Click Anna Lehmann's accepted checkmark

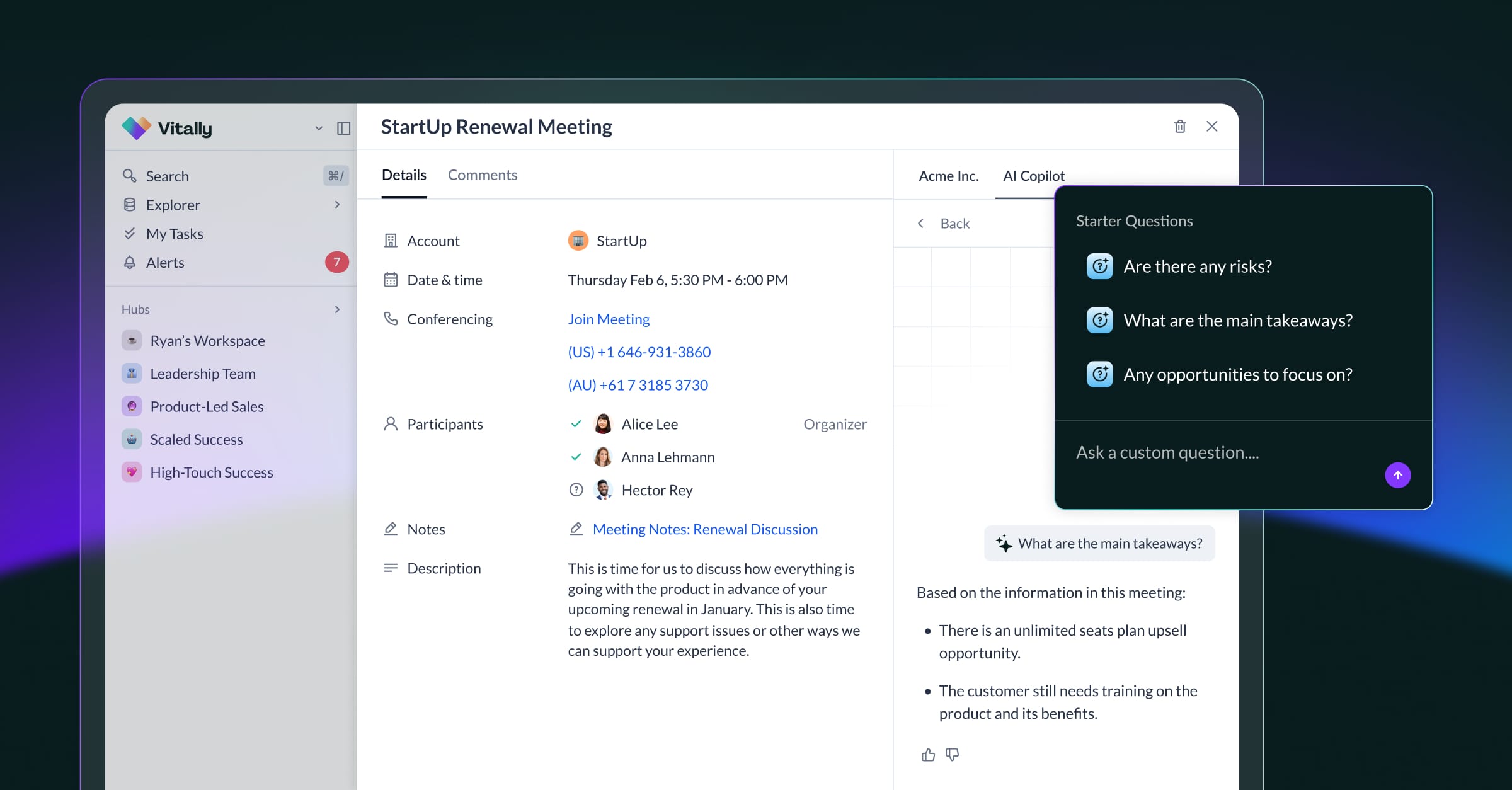coord(576,457)
